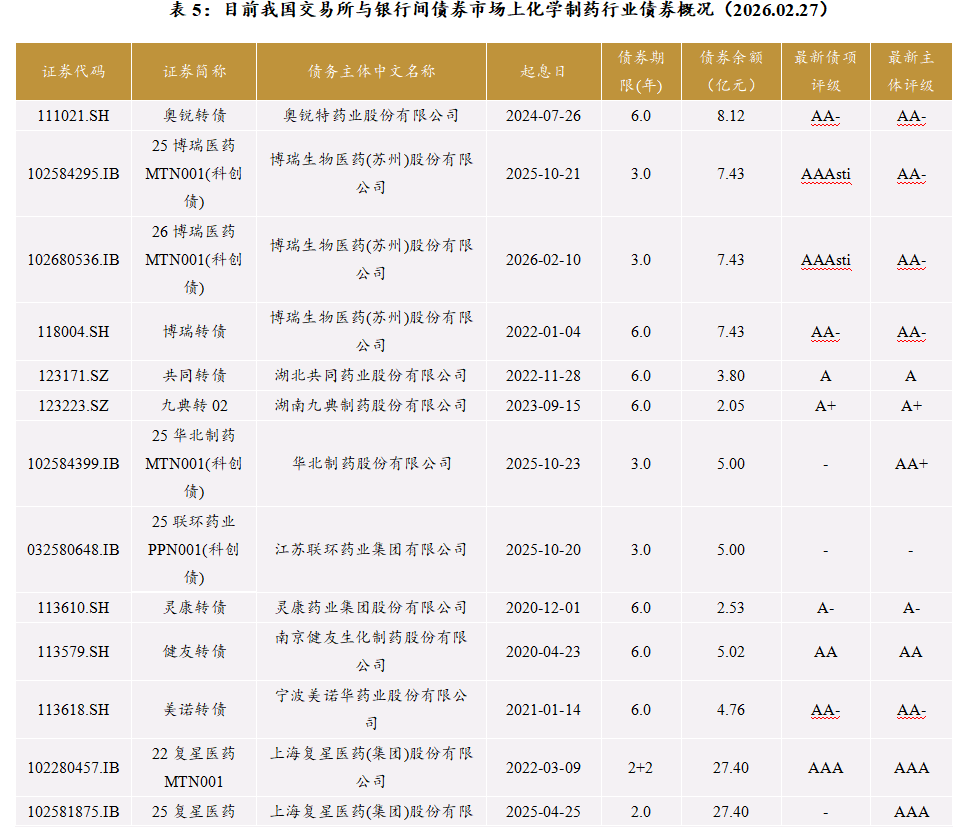Click 25 华北制药 MTN001(科创债) cell
Viewport: 970px width, 838px height.
pyautogui.click(x=194, y=464)
